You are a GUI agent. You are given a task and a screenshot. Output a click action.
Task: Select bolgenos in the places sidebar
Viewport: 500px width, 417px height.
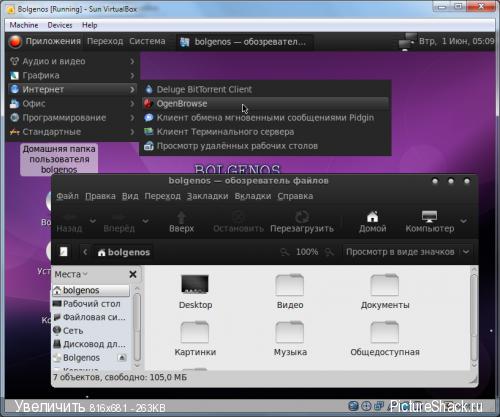tap(91, 290)
